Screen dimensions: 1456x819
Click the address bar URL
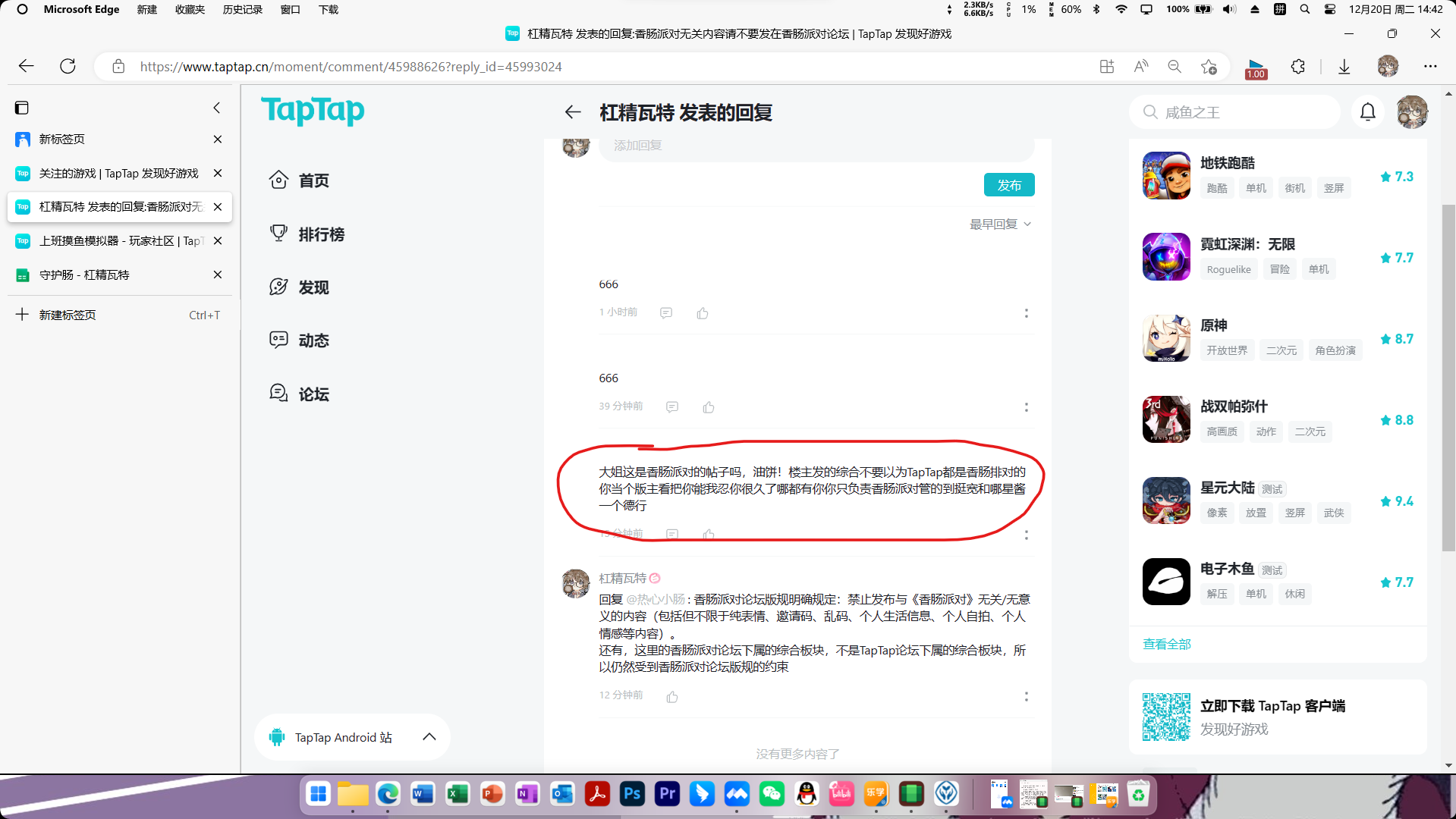[x=351, y=67]
